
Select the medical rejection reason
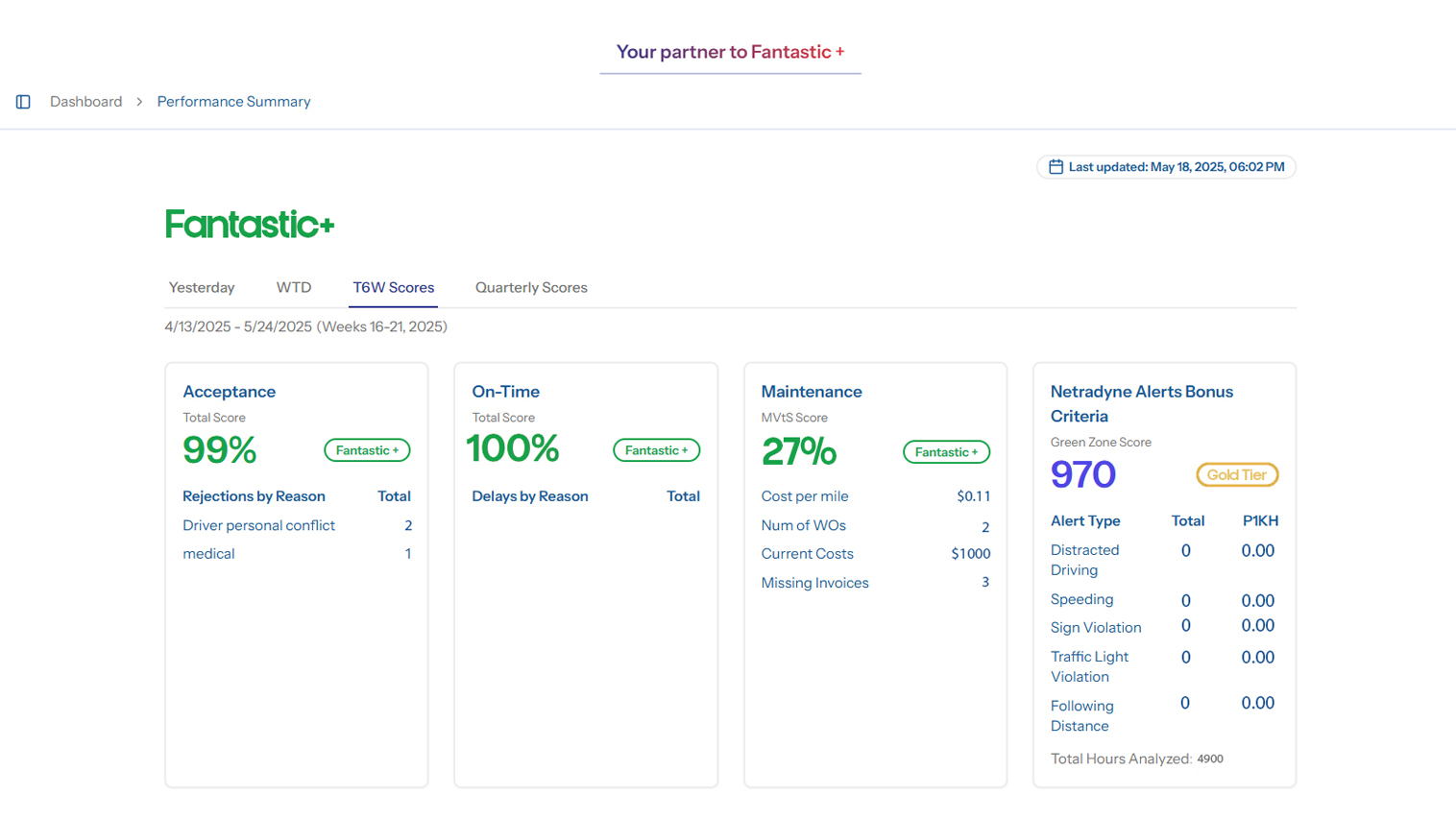click(297, 554)
